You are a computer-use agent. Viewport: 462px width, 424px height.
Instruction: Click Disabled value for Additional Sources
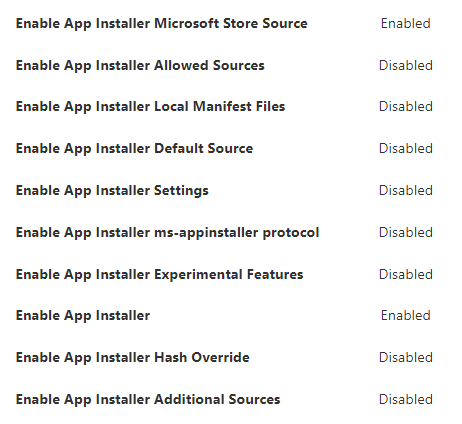[x=406, y=400]
